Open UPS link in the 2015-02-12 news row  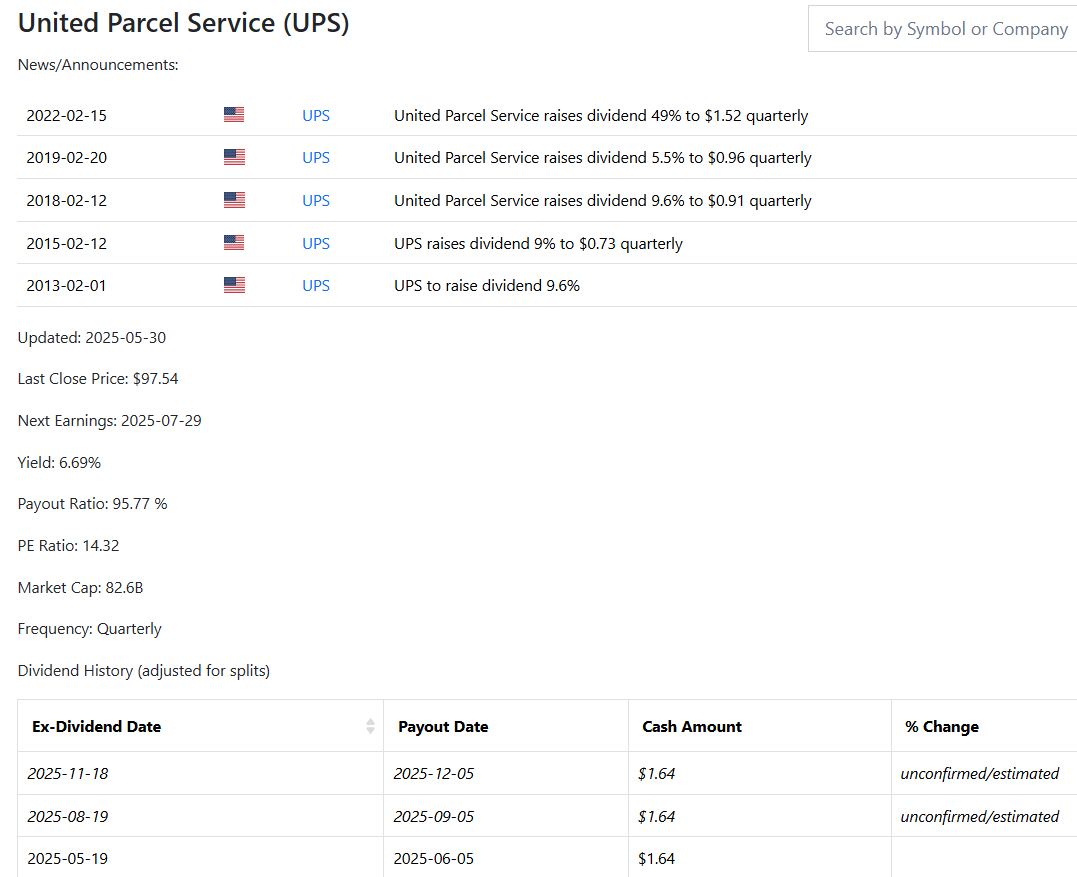(x=316, y=243)
